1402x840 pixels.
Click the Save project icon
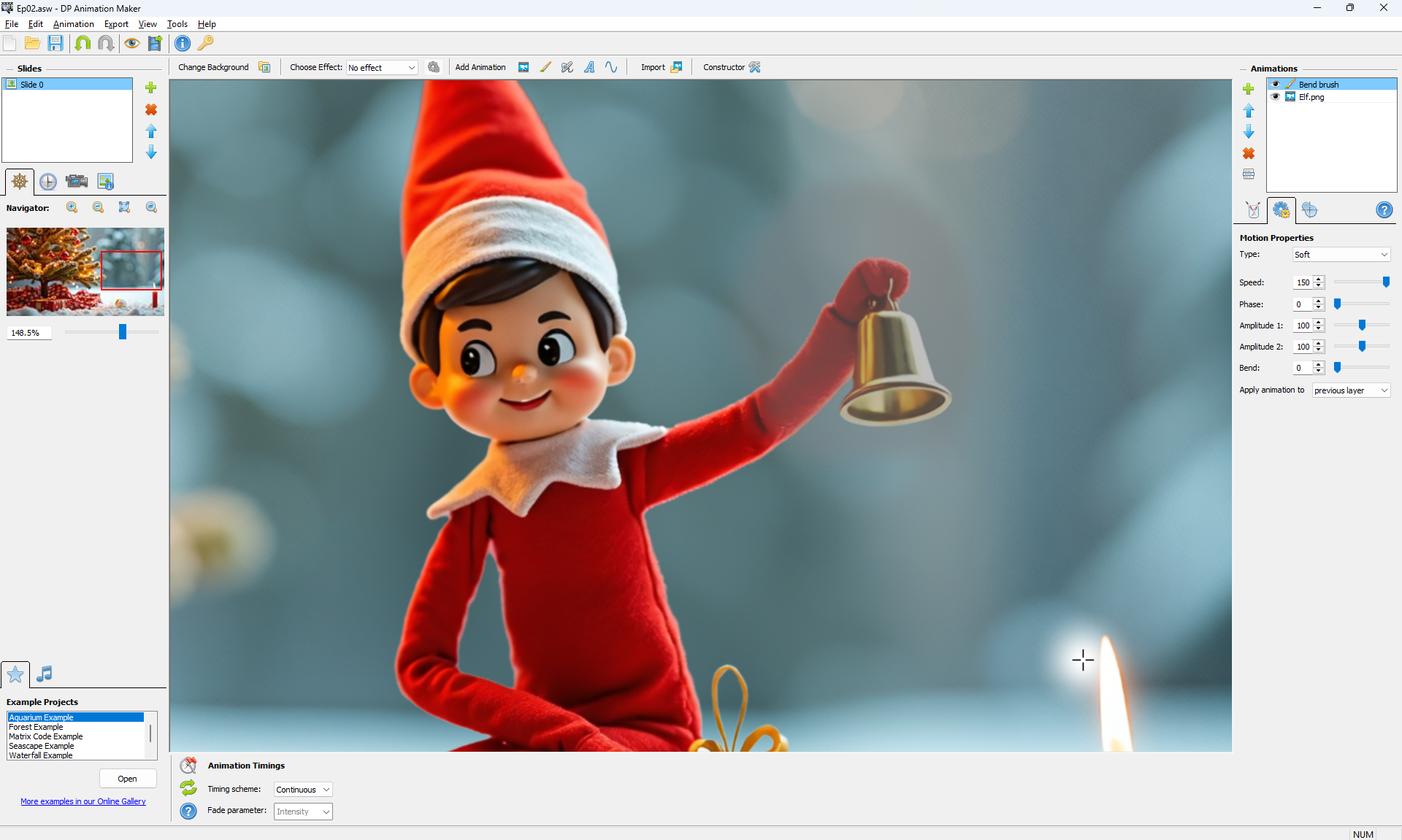click(55, 43)
